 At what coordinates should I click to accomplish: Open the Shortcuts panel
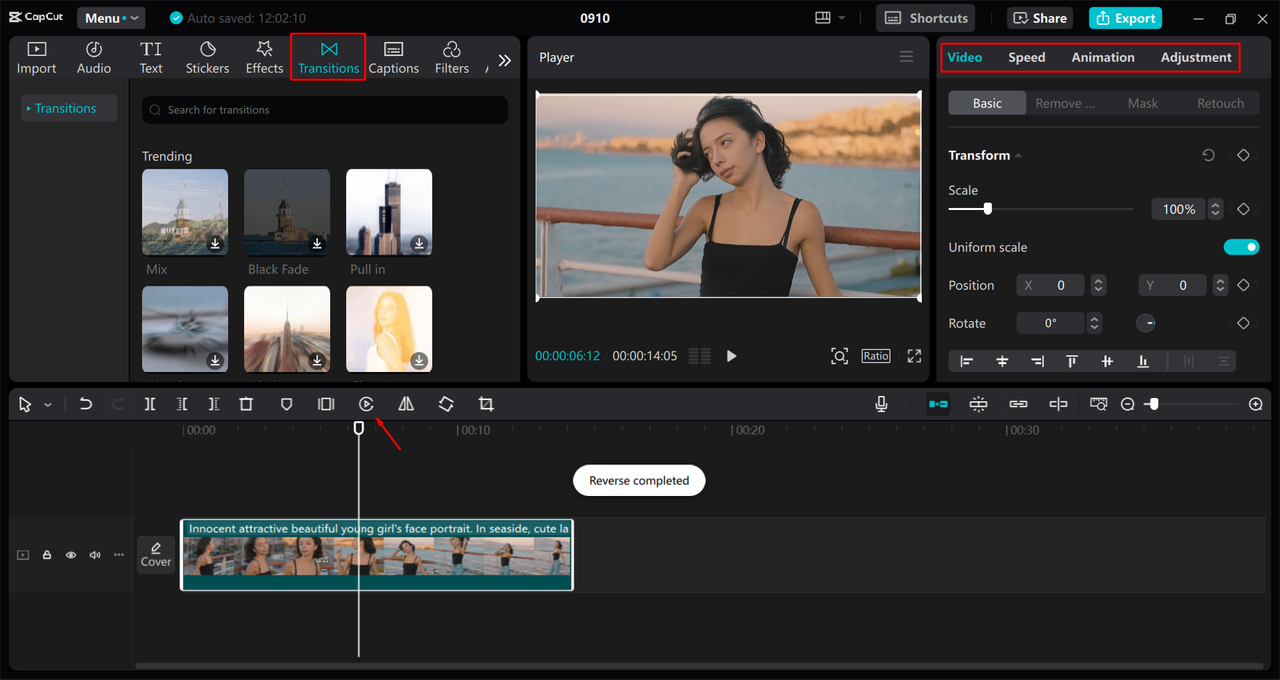point(925,18)
